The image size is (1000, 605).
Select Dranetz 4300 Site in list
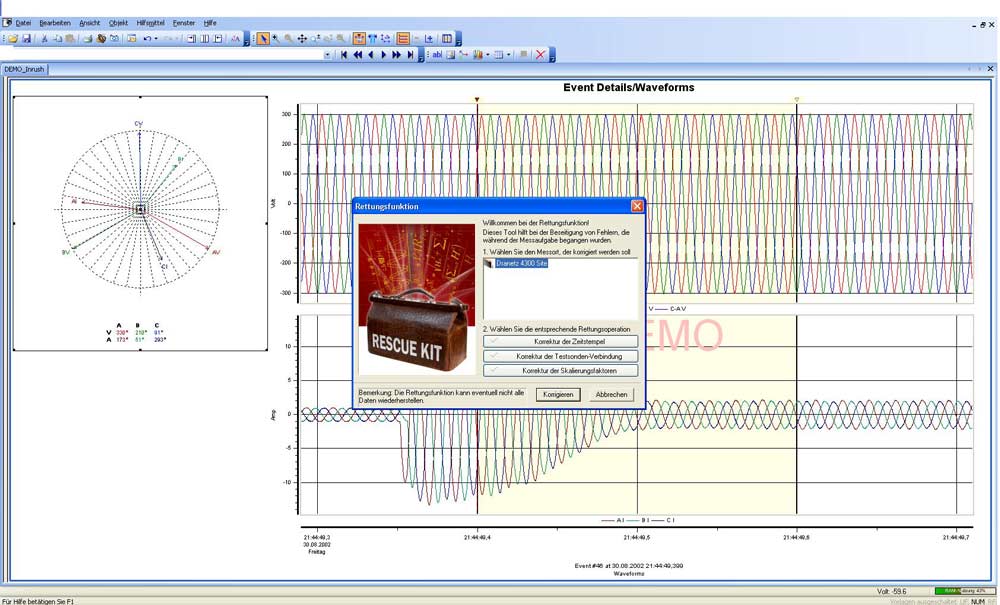pos(521,263)
